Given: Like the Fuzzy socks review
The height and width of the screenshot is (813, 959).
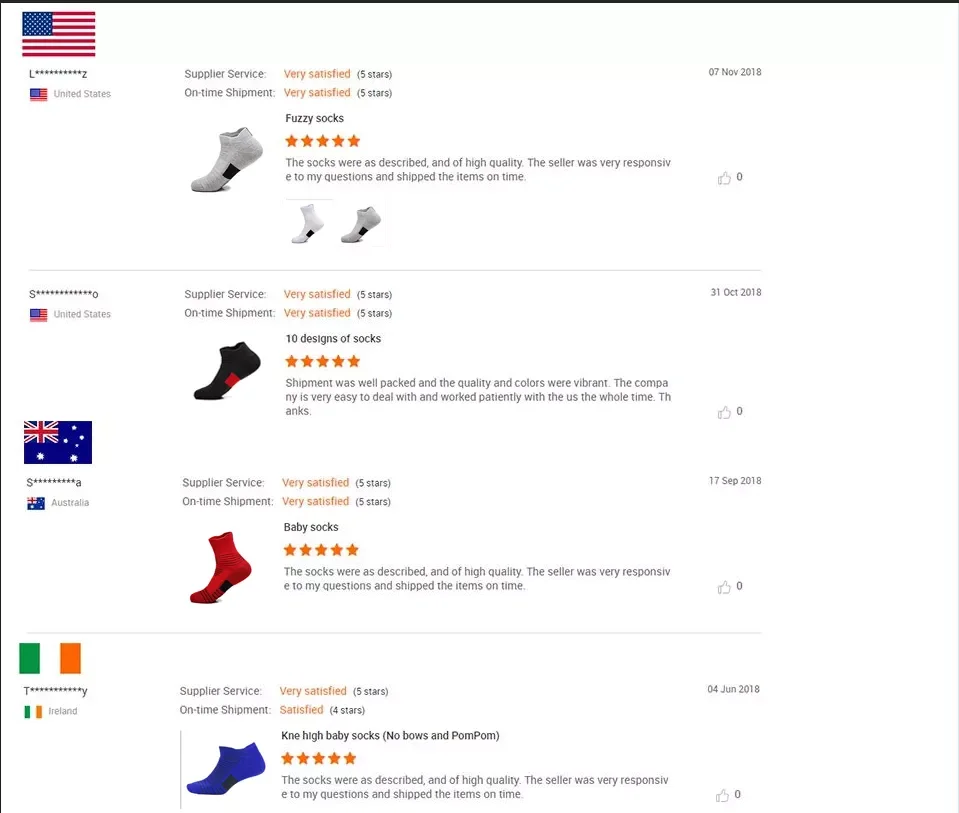Looking at the screenshot, I should (724, 178).
